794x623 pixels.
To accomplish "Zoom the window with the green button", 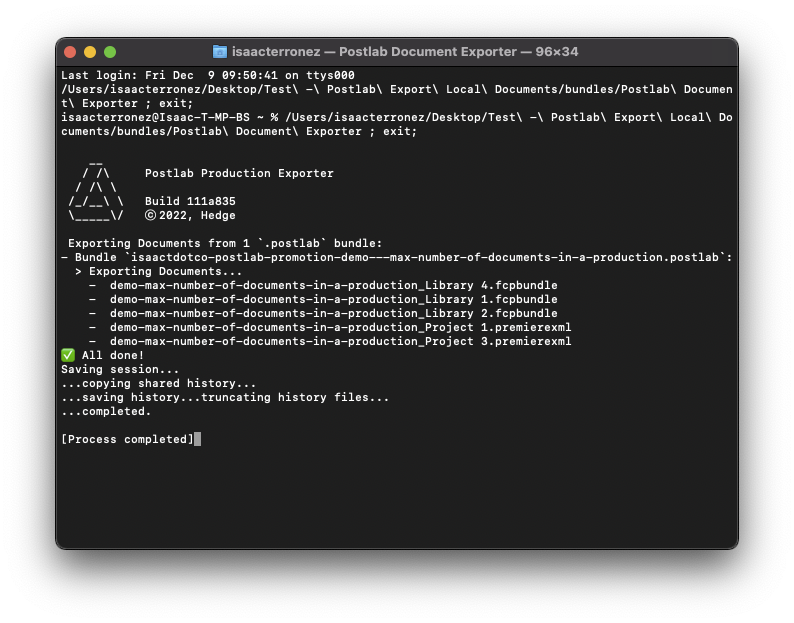I will click(x=110, y=52).
